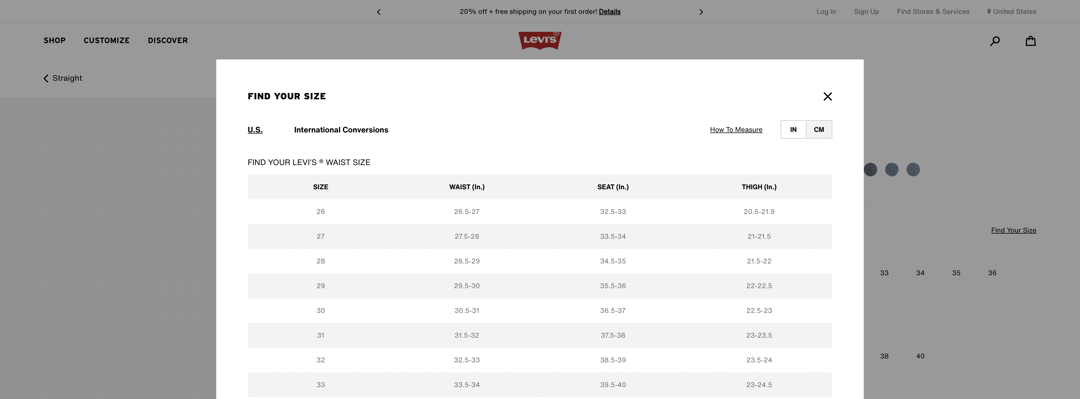
Task: Choose waist size 33 on product page
Action: pos(884,273)
